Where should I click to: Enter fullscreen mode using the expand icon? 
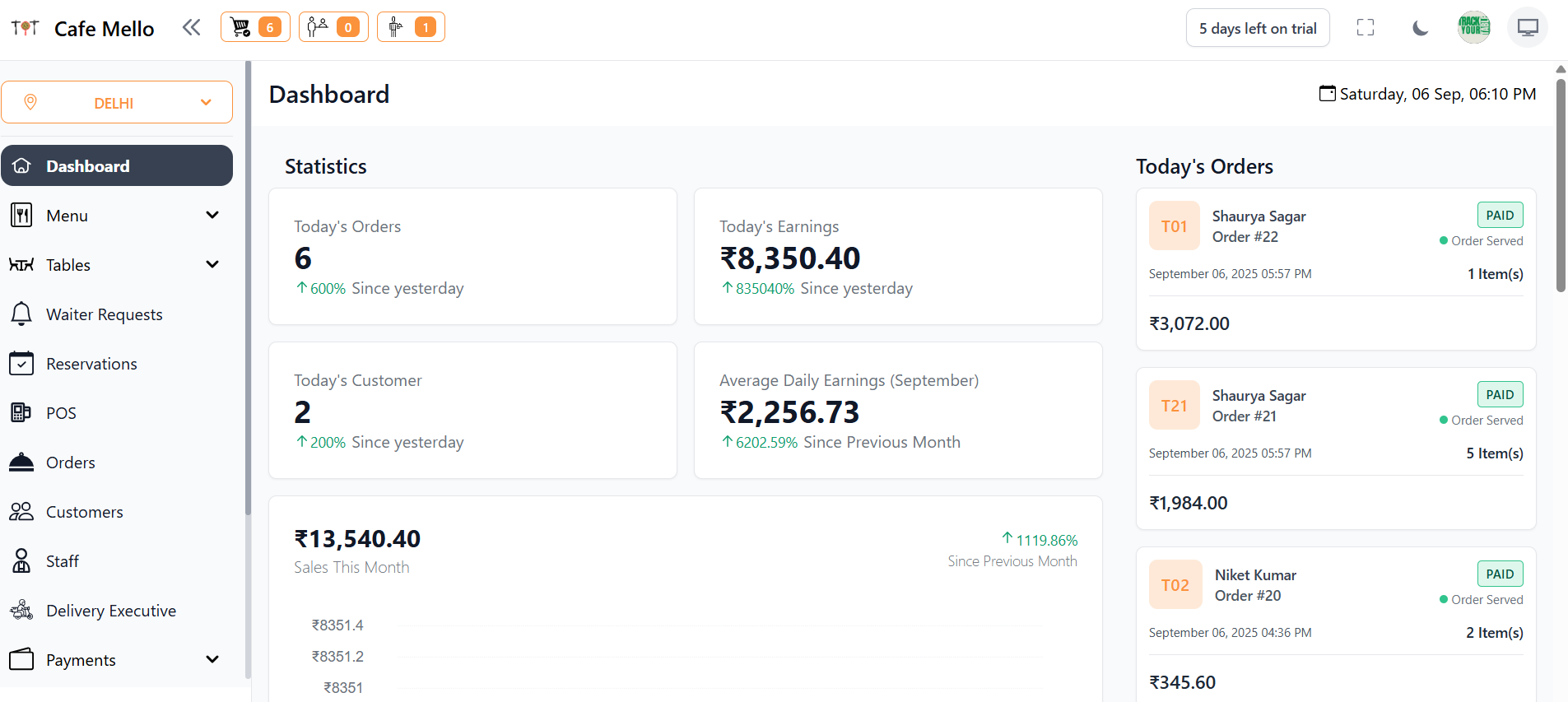[1365, 28]
